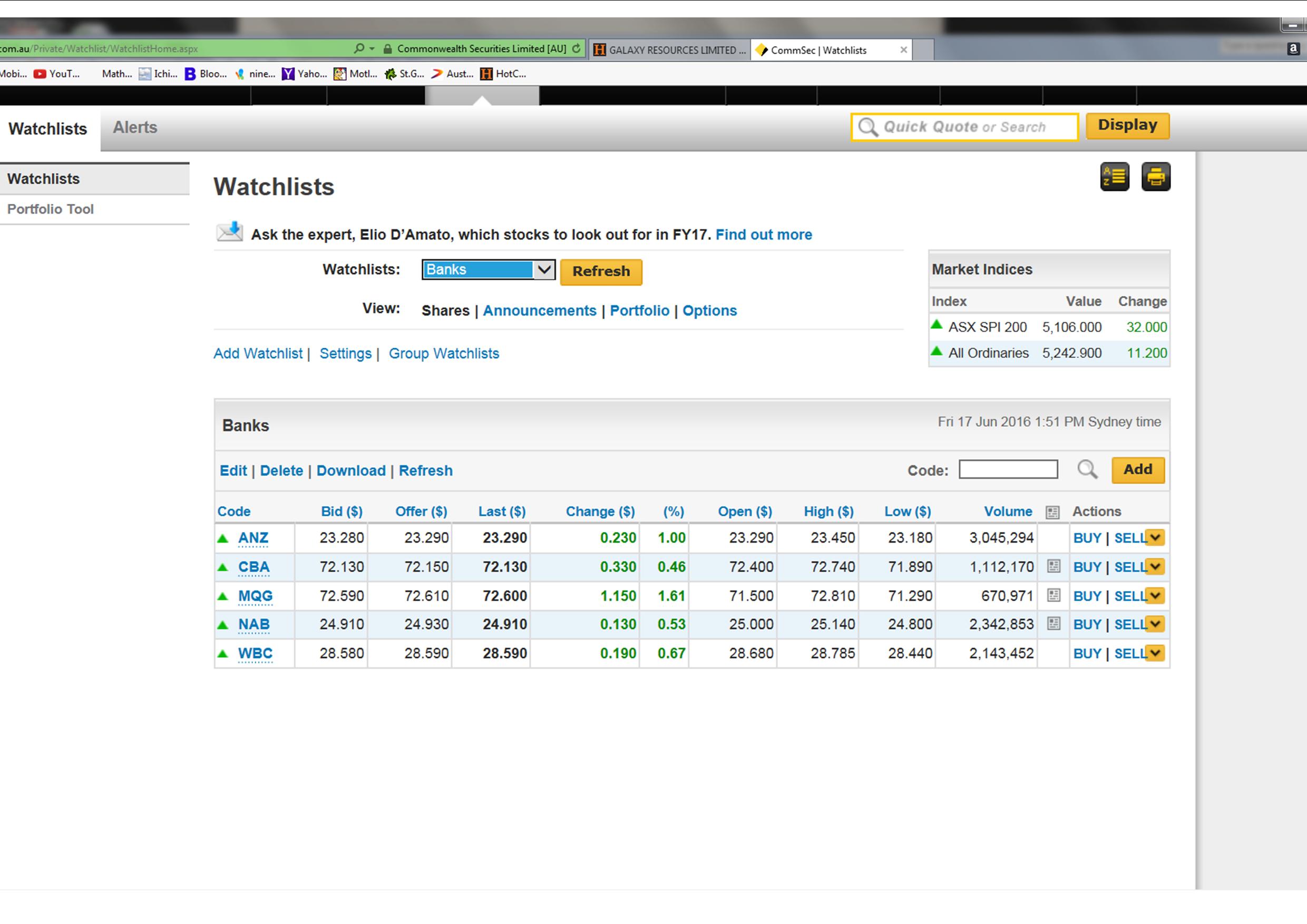Open the Bloomberg bookmark
Image resolution: width=1307 pixels, height=924 pixels.
(206, 73)
